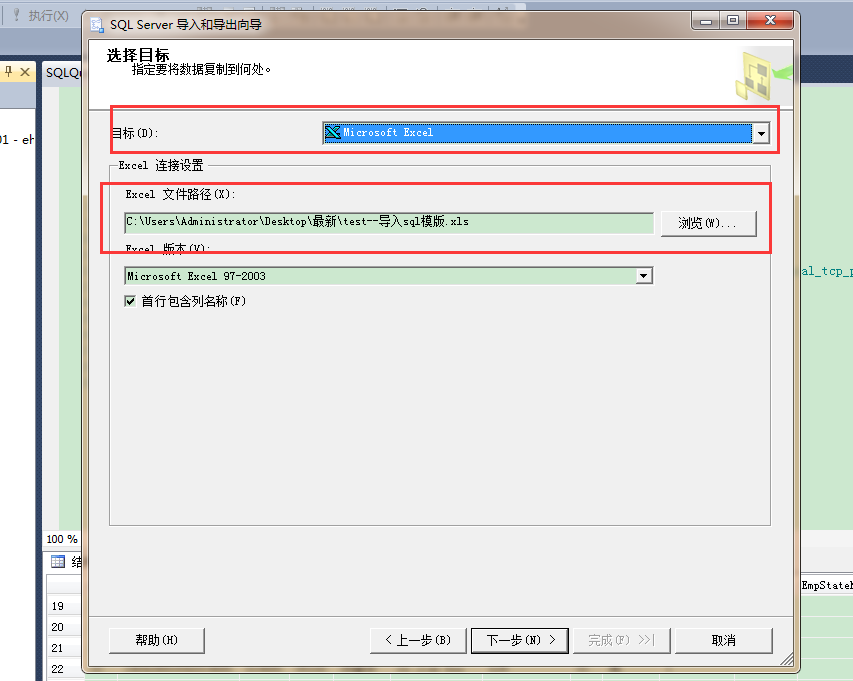This screenshot has width=853, height=681.
Task: Minimize the wizard window
Action: point(706,21)
